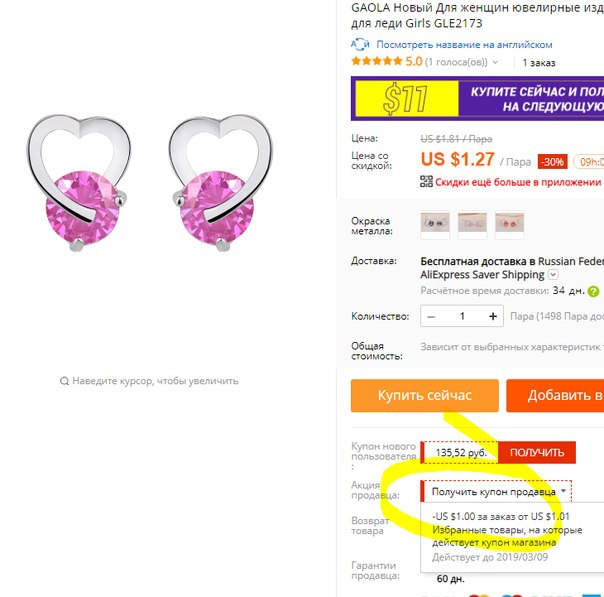604x597 pixels.
Task: Select the first metal color thumbnail
Action: (x=435, y=224)
